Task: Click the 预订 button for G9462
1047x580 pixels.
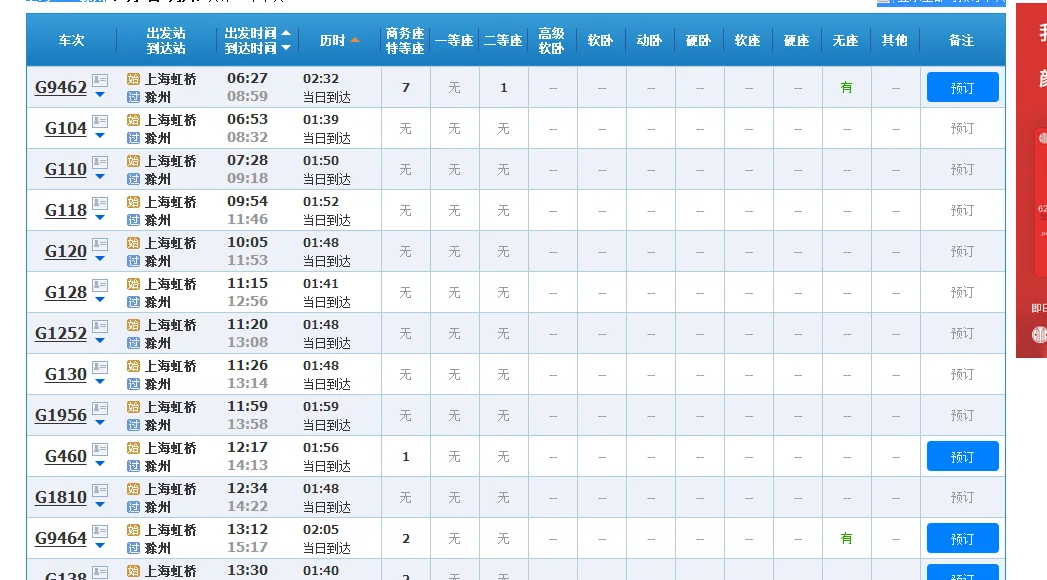Action: point(962,87)
